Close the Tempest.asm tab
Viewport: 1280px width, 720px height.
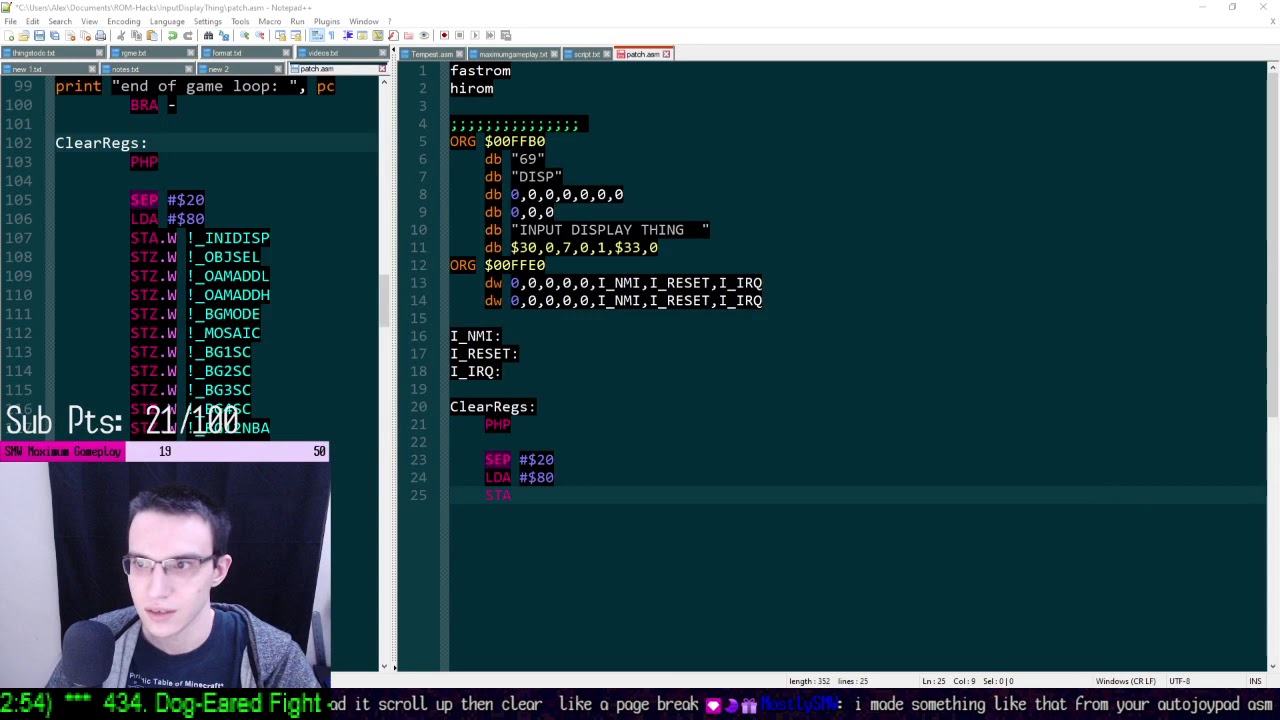[459, 54]
